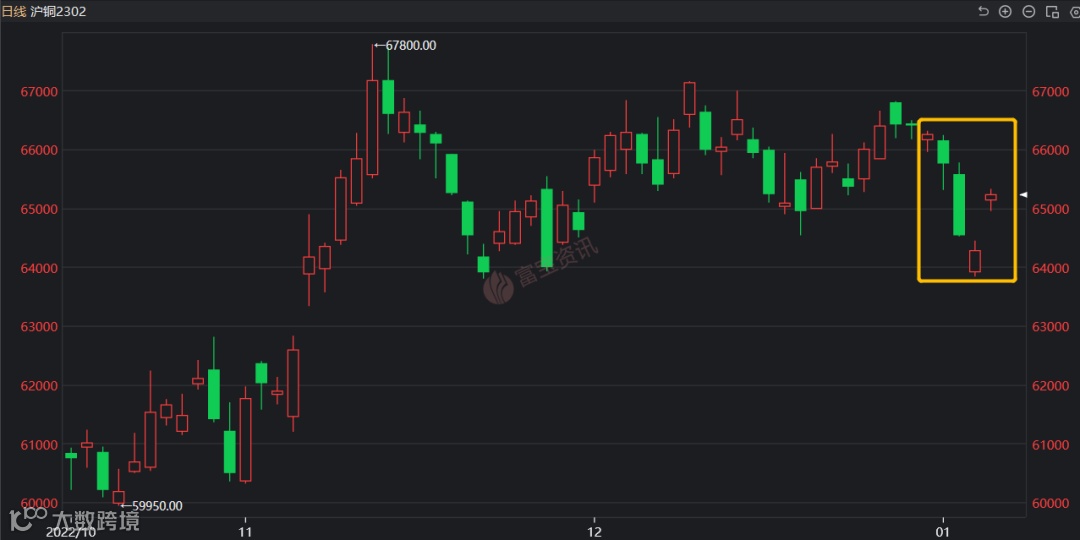This screenshot has width=1080, height=540.
Task: Open the pop-out window icon
Action: [1052, 11]
